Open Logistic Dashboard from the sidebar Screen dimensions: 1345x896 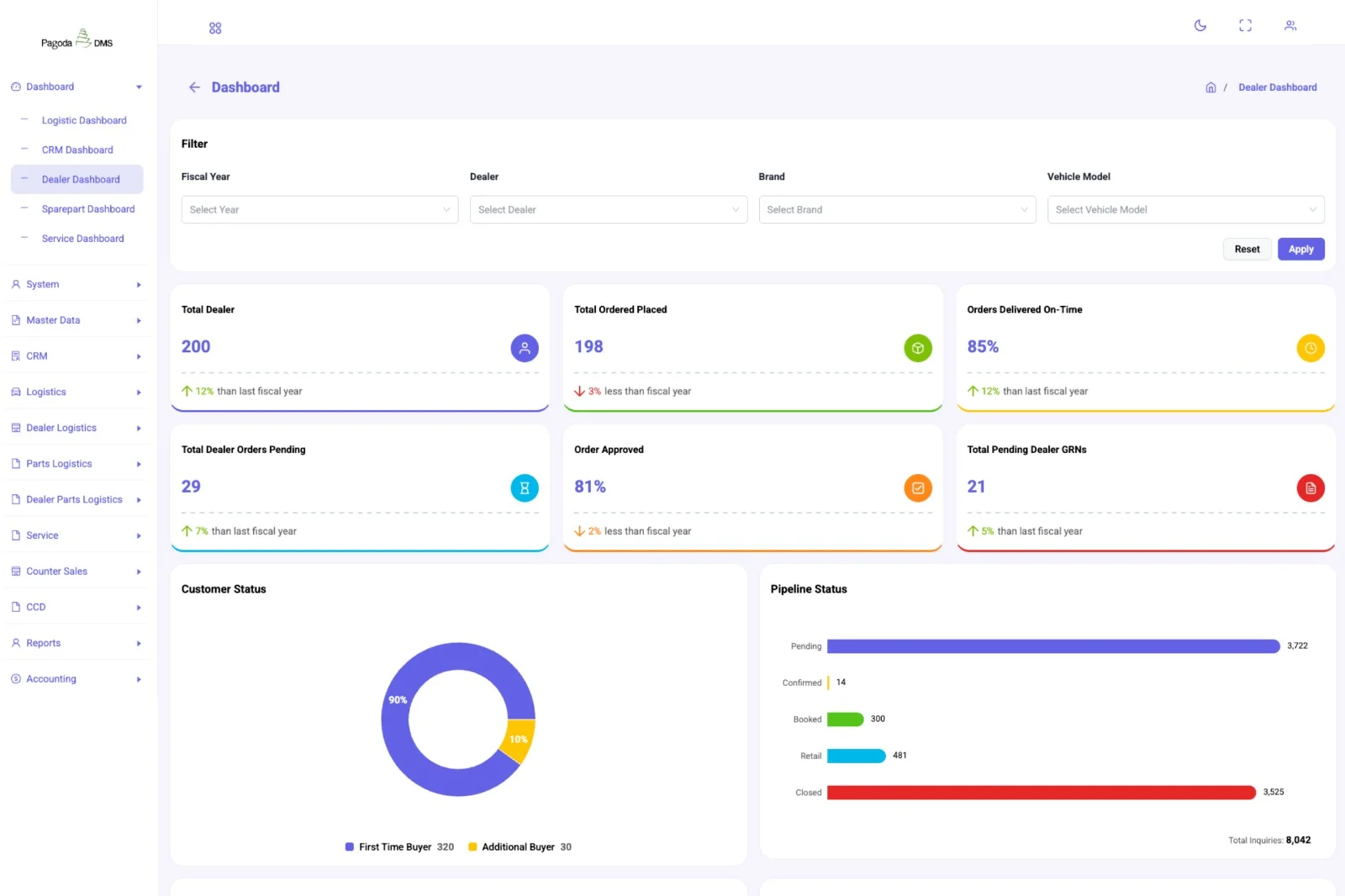84,120
